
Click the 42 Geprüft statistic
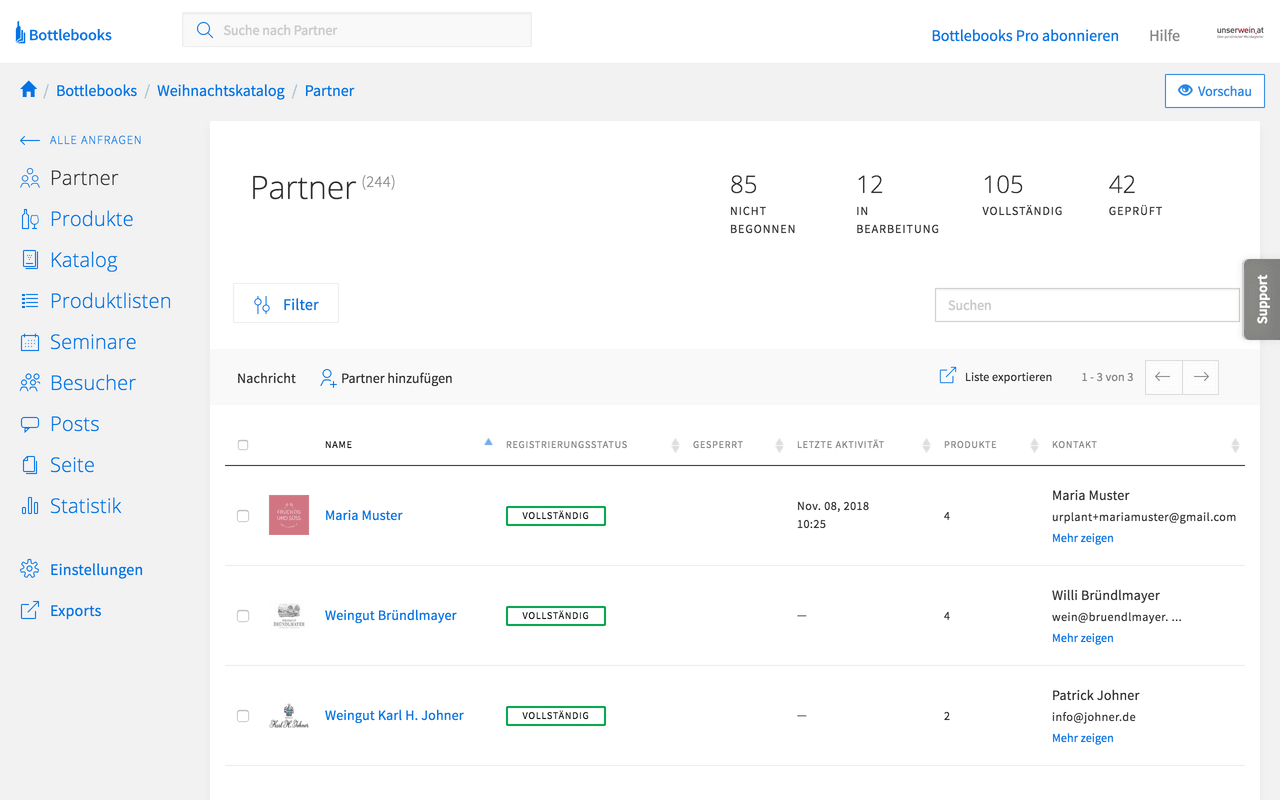pyautogui.click(x=1135, y=195)
